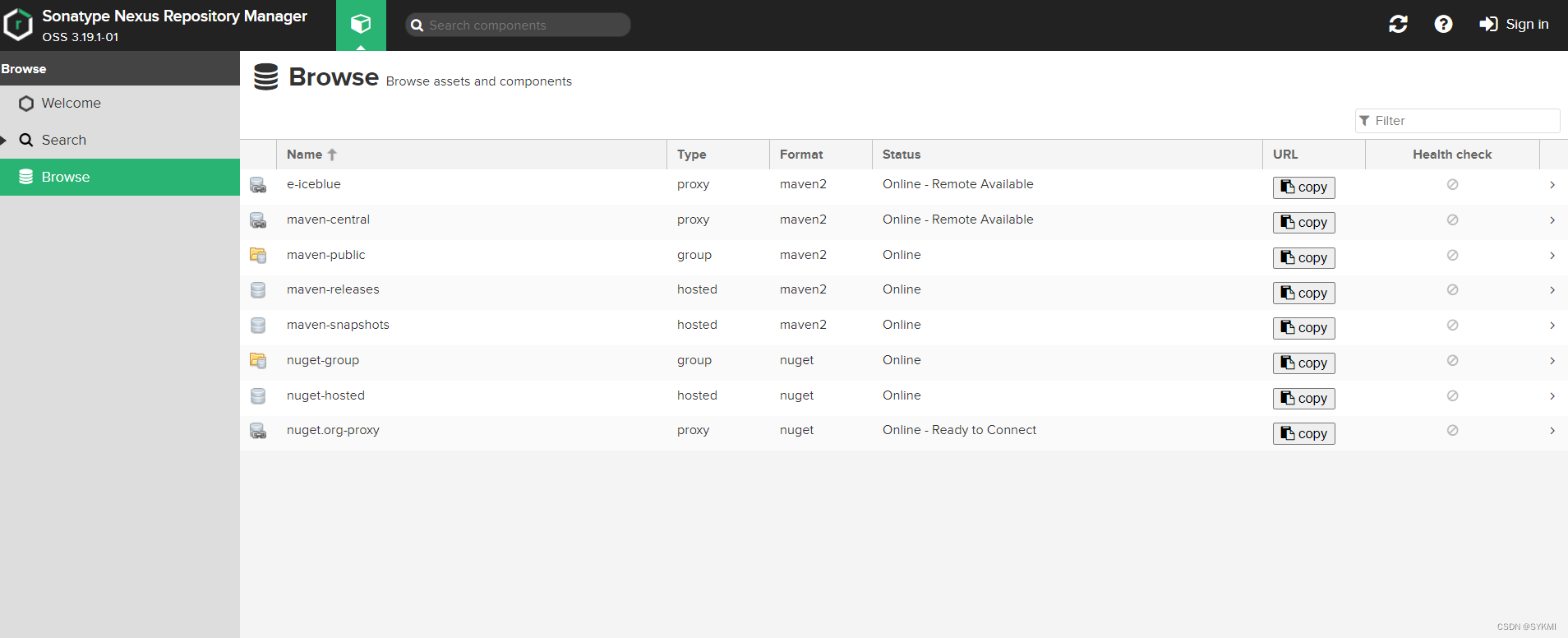Select the maven-central repository name
The image size is (1568, 638).
click(x=328, y=220)
